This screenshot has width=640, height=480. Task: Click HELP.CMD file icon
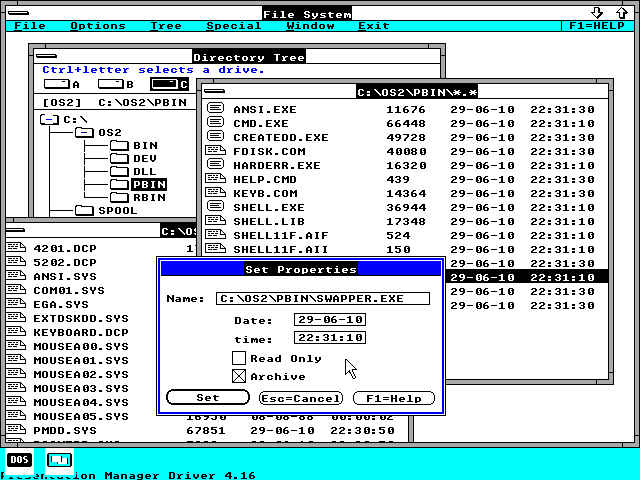click(215, 178)
